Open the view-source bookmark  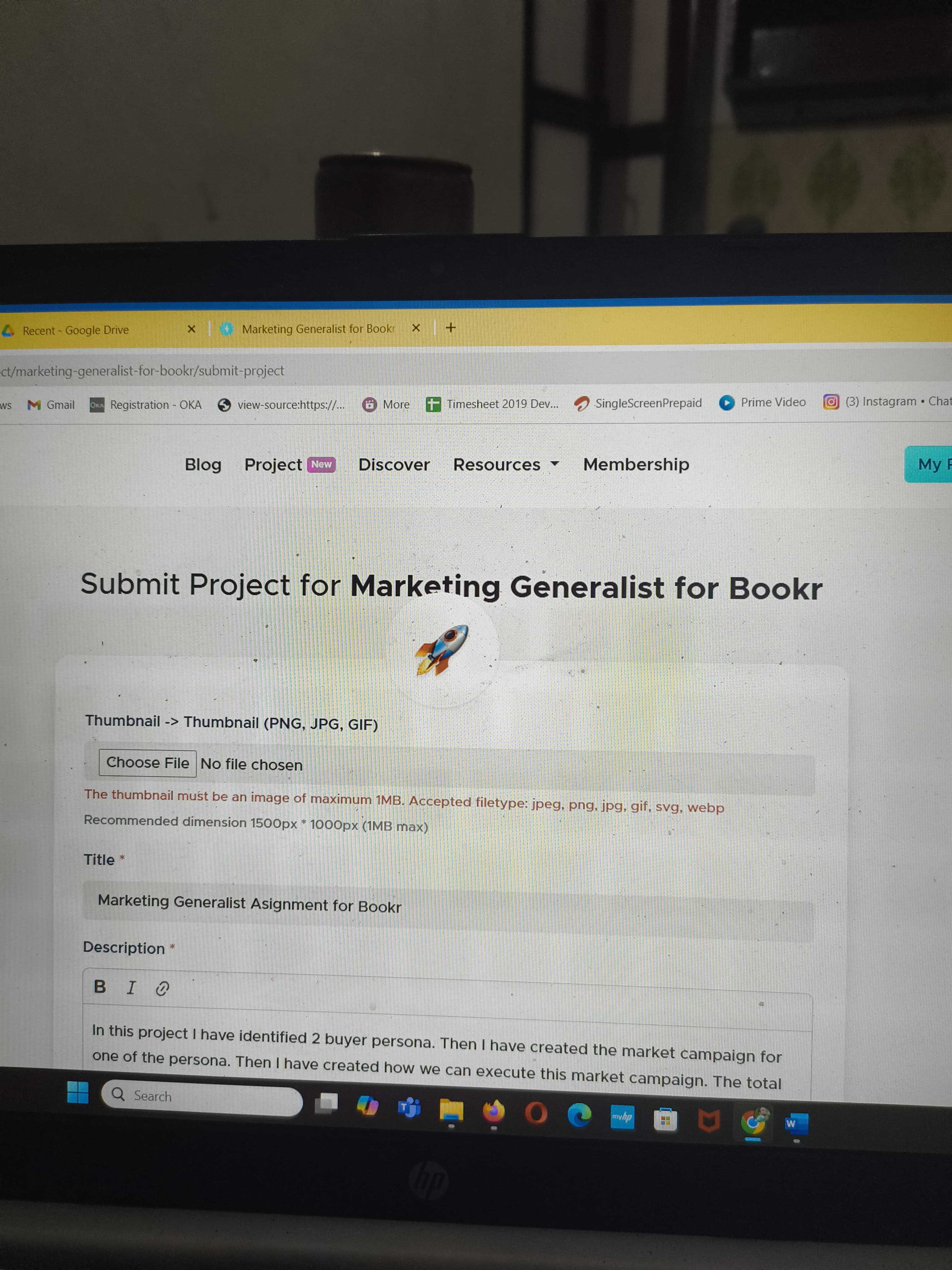click(x=281, y=405)
